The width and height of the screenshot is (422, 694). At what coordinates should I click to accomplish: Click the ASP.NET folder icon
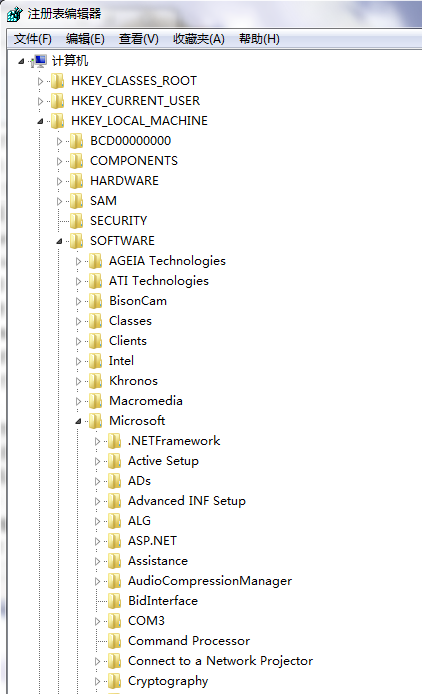[x=114, y=541]
